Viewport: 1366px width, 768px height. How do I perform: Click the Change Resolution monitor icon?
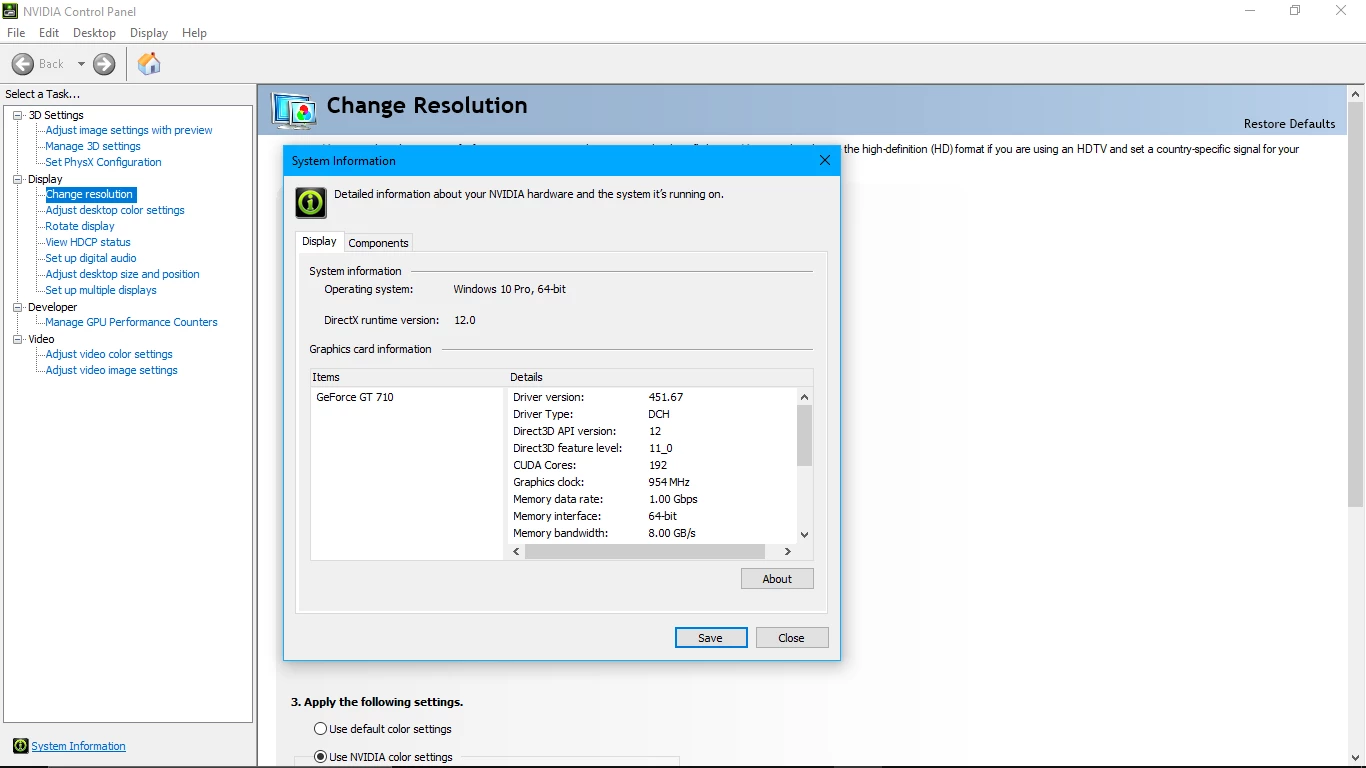[294, 111]
